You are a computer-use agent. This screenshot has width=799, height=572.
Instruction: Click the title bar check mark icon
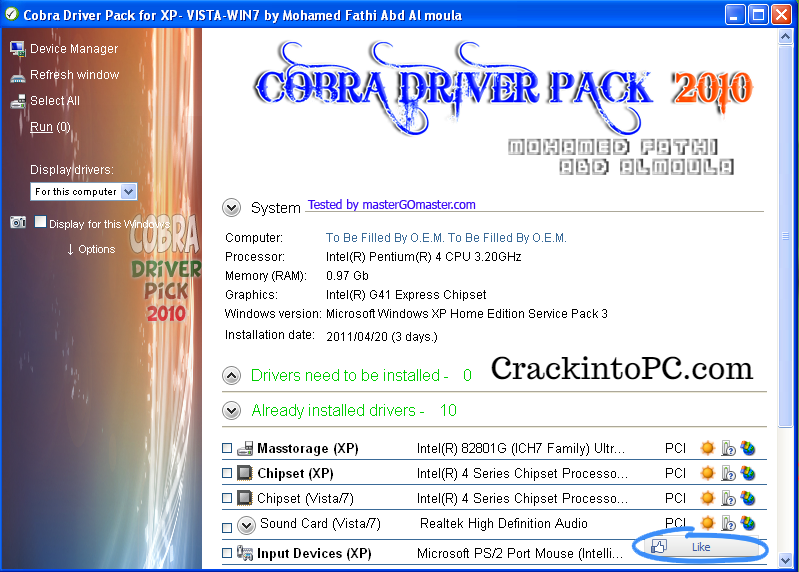pos(11,14)
